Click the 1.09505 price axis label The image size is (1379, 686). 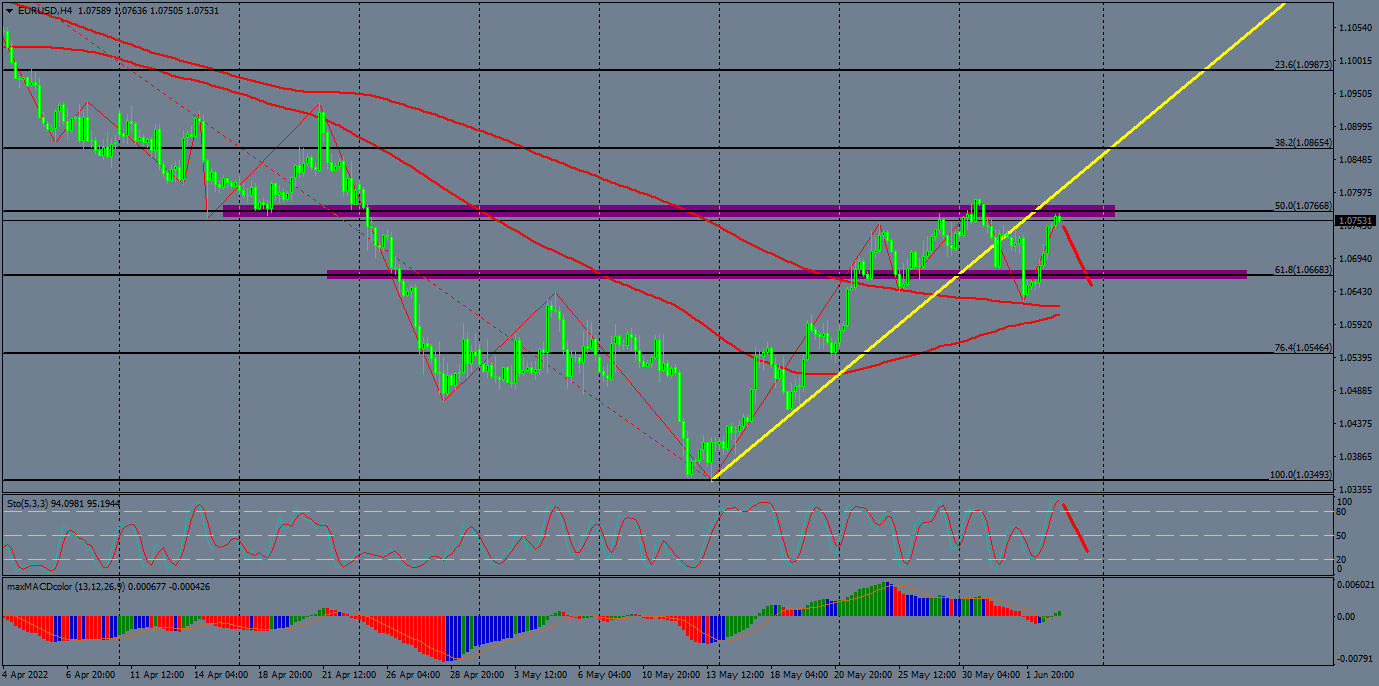click(x=1357, y=94)
